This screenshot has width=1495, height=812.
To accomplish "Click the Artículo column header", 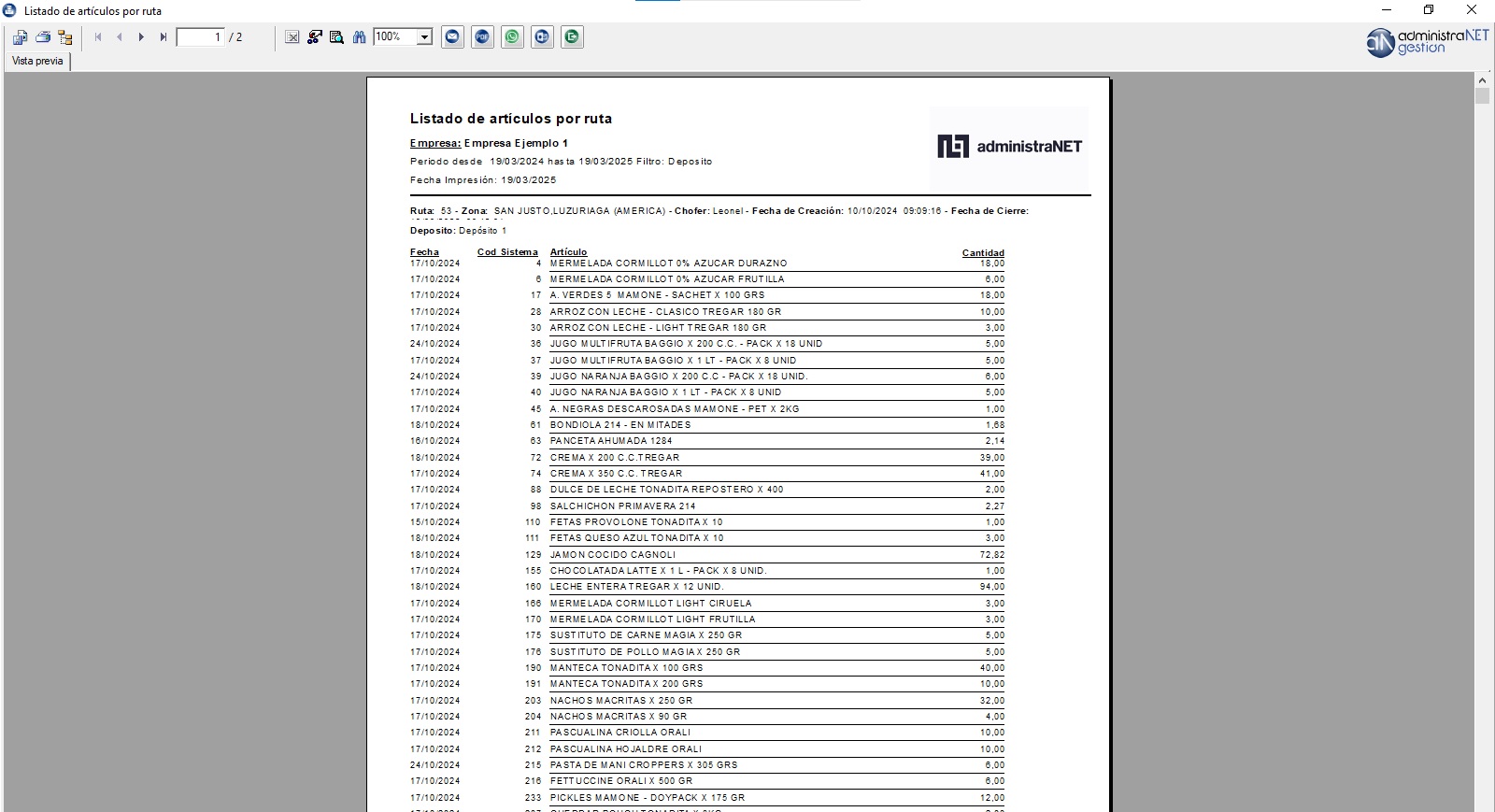I will point(568,252).
